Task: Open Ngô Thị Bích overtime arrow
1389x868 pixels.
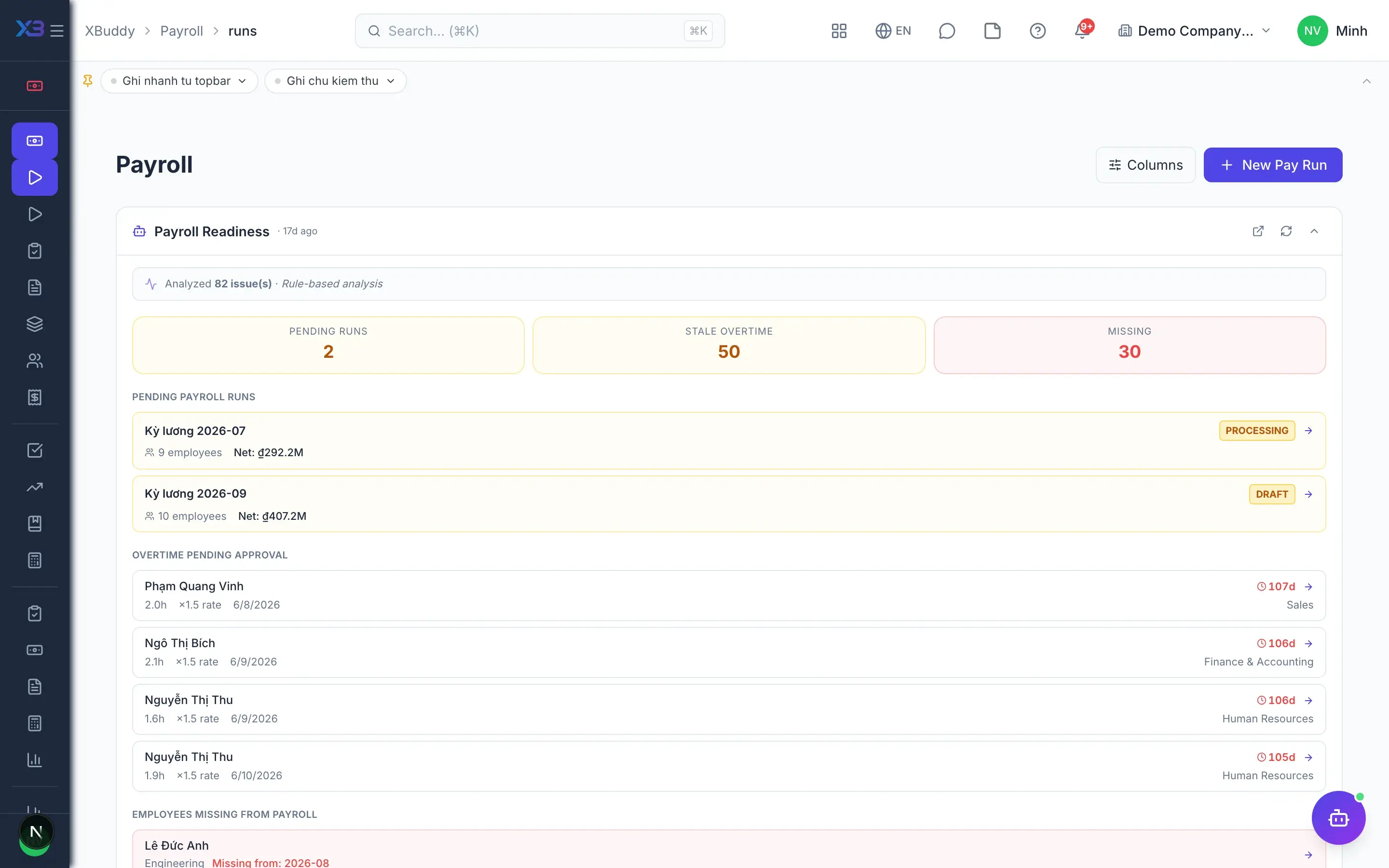Action: [x=1308, y=644]
